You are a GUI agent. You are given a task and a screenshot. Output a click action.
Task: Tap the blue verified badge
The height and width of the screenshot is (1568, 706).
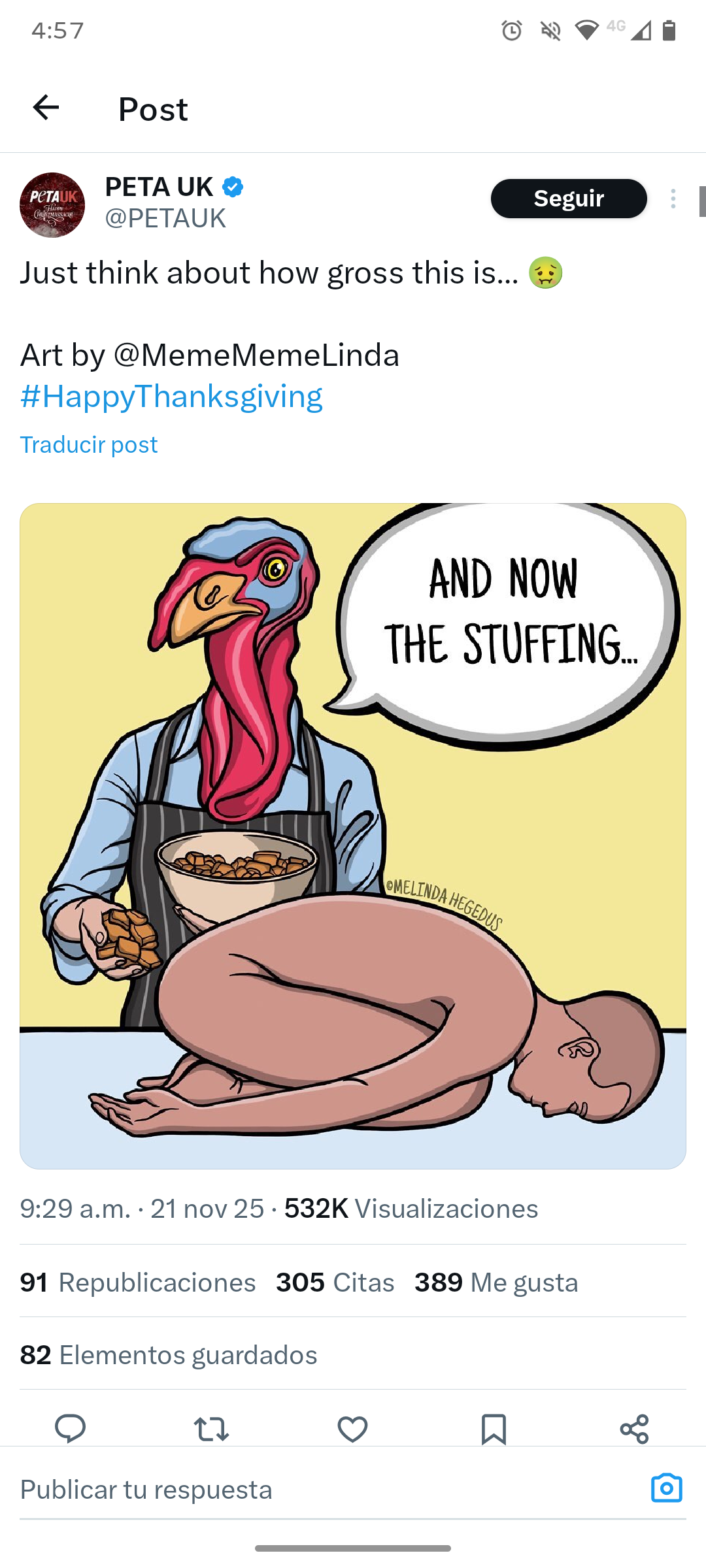233,188
